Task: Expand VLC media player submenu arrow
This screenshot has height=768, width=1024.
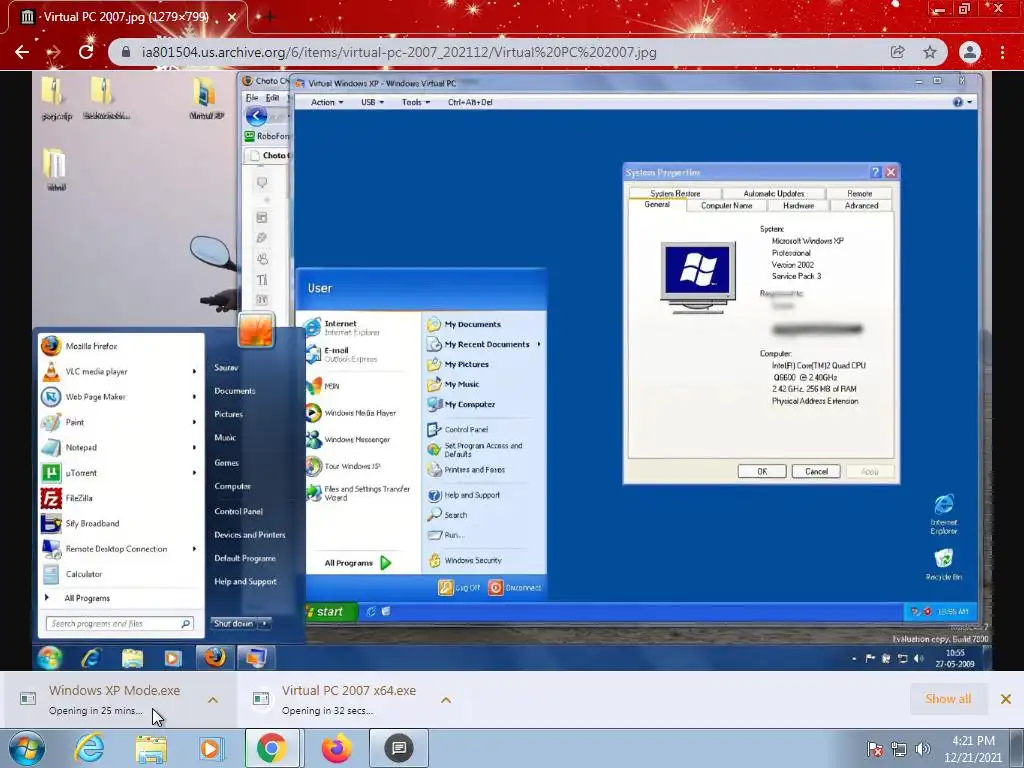Action: [x=194, y=372]
